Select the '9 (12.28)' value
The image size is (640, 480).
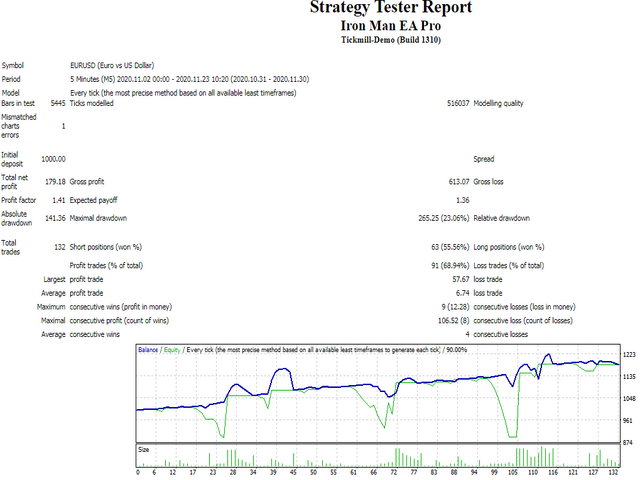point(455,307)
